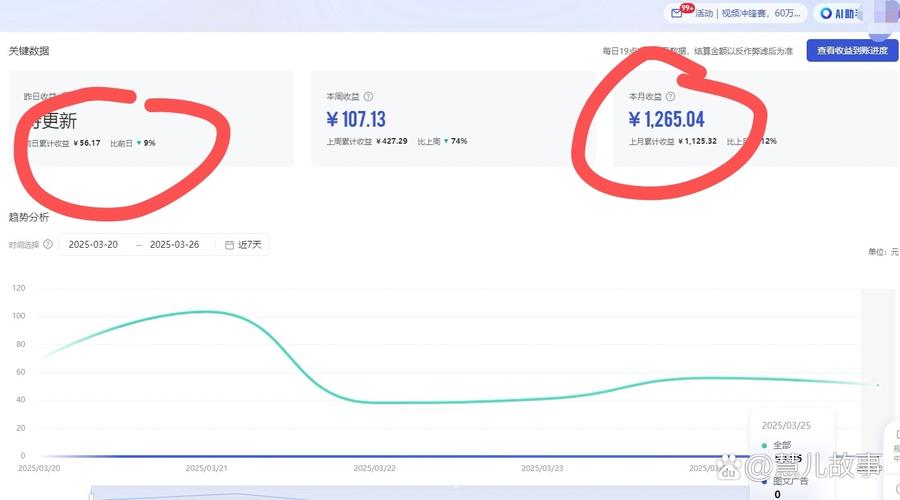Click the AI assistant icon in top bar

pyautogui.click(x=826, y=13)
